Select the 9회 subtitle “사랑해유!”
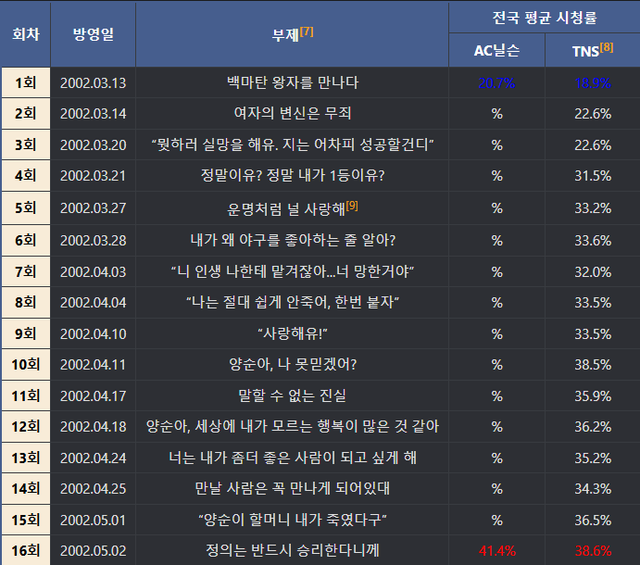 (x=292, y=333)
